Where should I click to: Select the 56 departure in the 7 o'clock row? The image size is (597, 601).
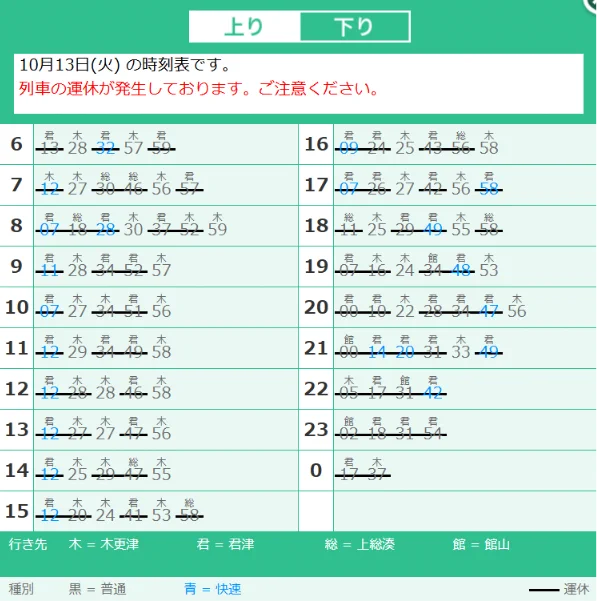[161, 189]
